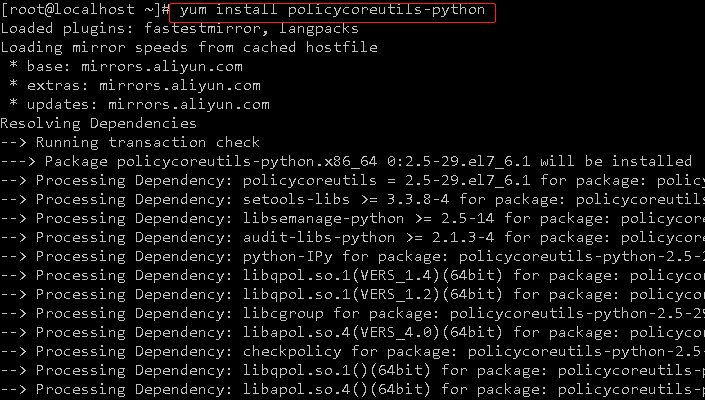Click the [root@localhost ~]# shell prompt
The width and height of the screenshot is (705, 400).
coord(85,11)
